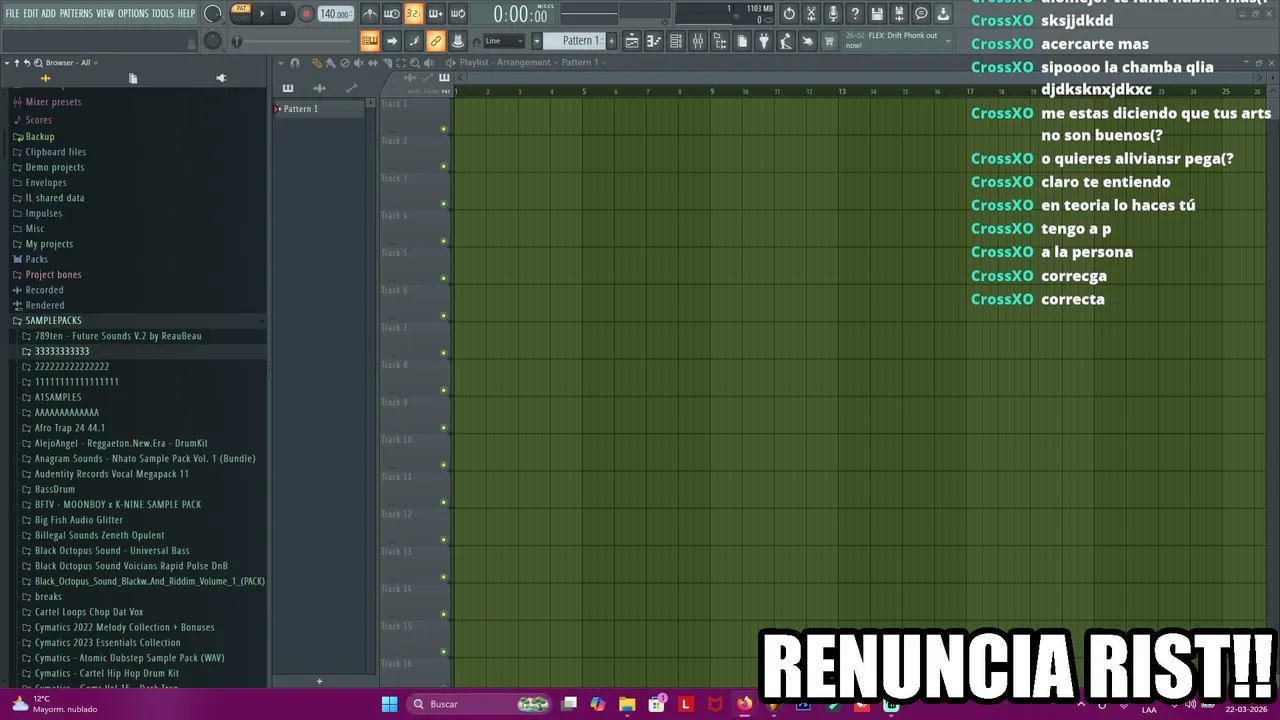Toggle typing keyboard to piano

pyautogui.click(x=370, y=41)
